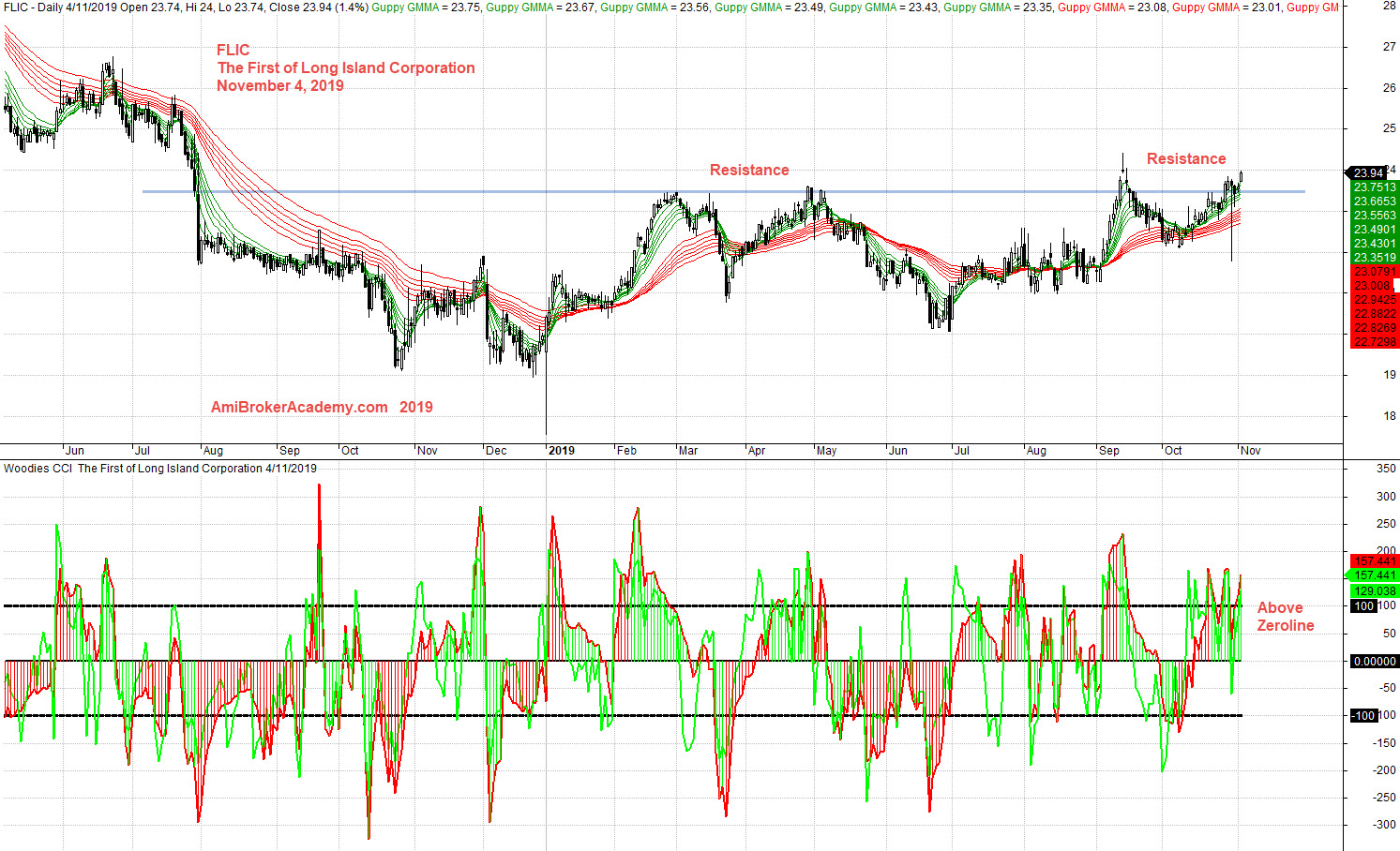
Task: Click the 19 price axis label
Action: [1389, 375]
